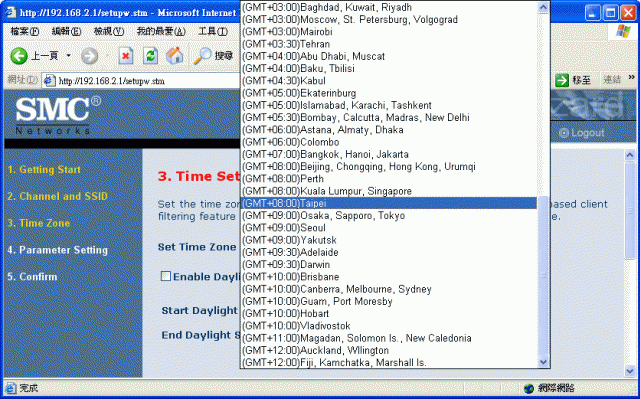Click the Internet zone globe icon
Image resolution: width=640 pixels, height=399 pixels.
pos(529,388)
